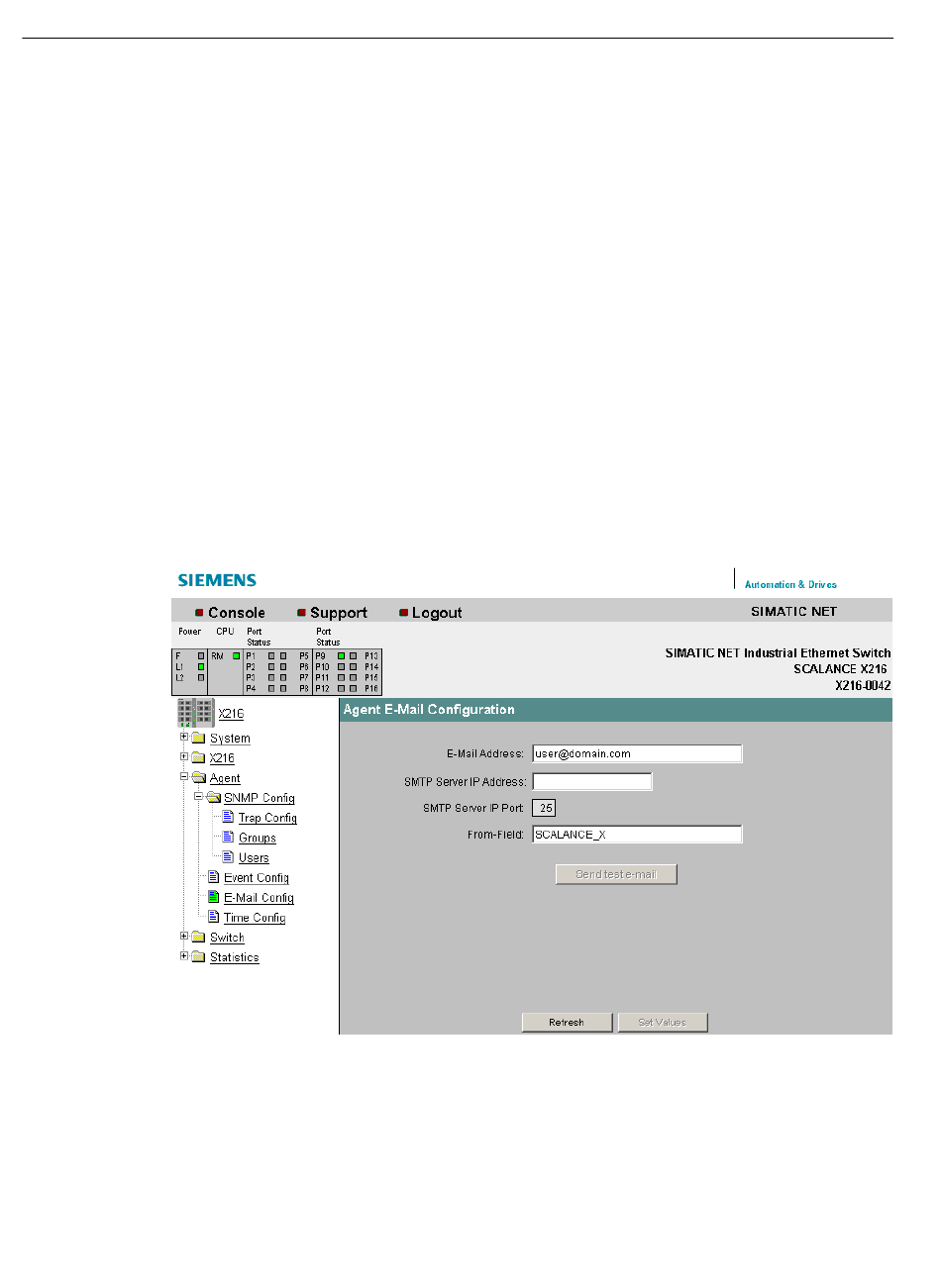
Task: Open the Event Config link
Action: pos(257,877)
